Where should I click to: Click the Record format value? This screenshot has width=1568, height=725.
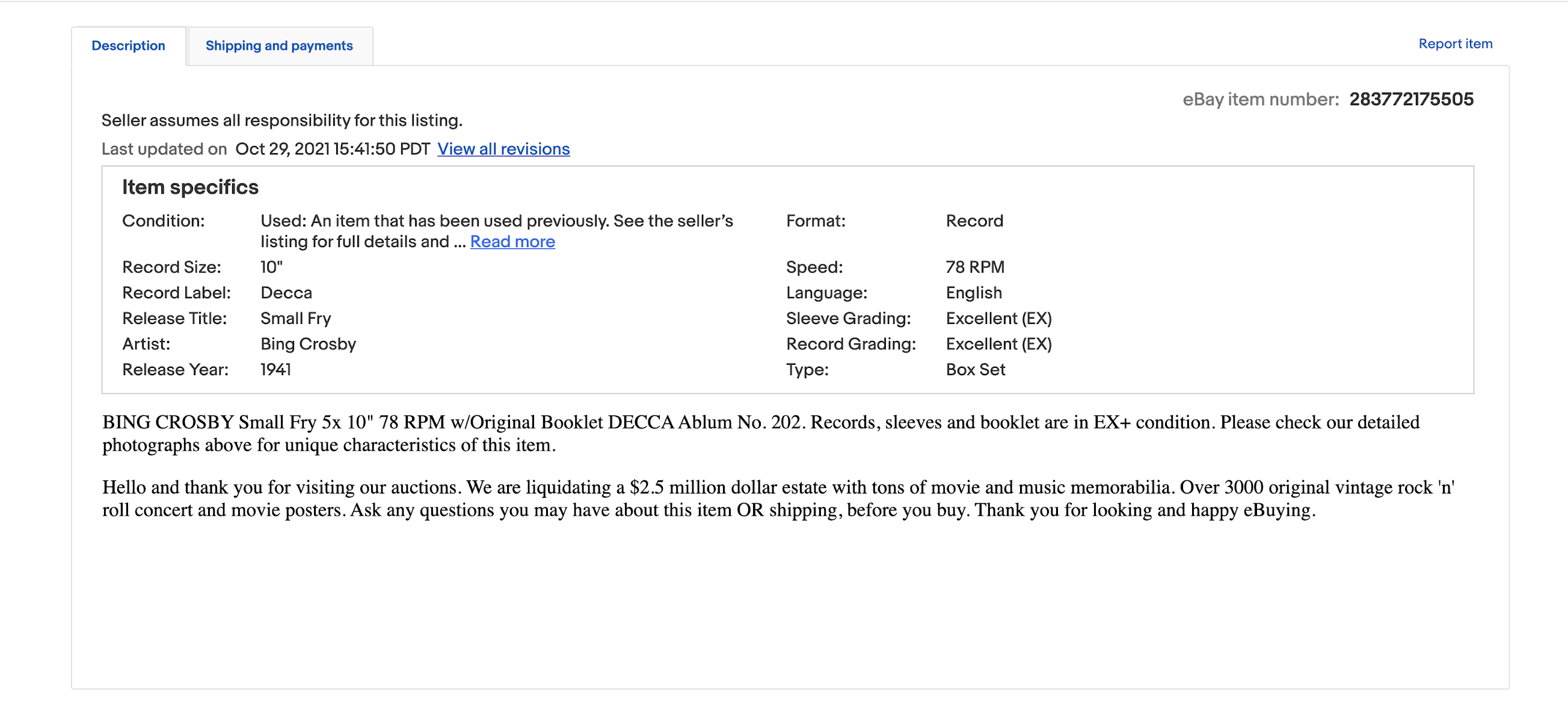(974, 221)
